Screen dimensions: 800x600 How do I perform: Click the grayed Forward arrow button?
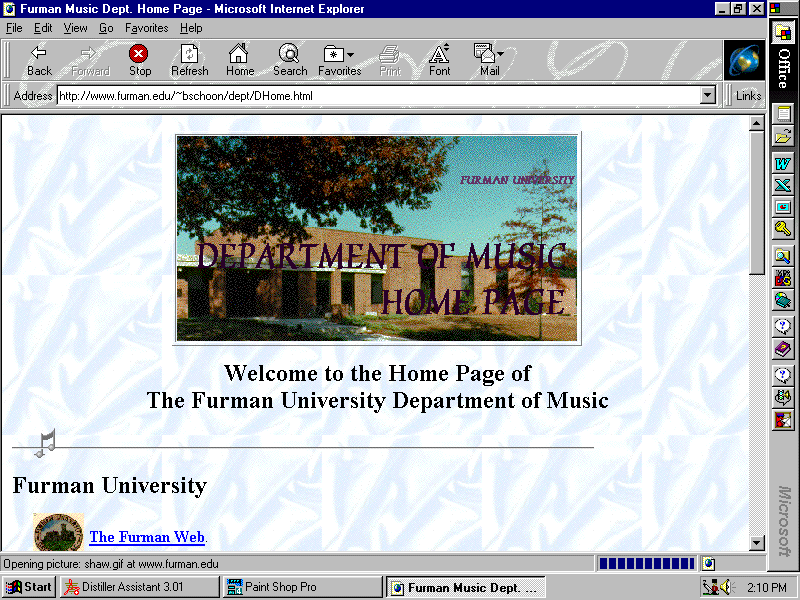[90, 61]
